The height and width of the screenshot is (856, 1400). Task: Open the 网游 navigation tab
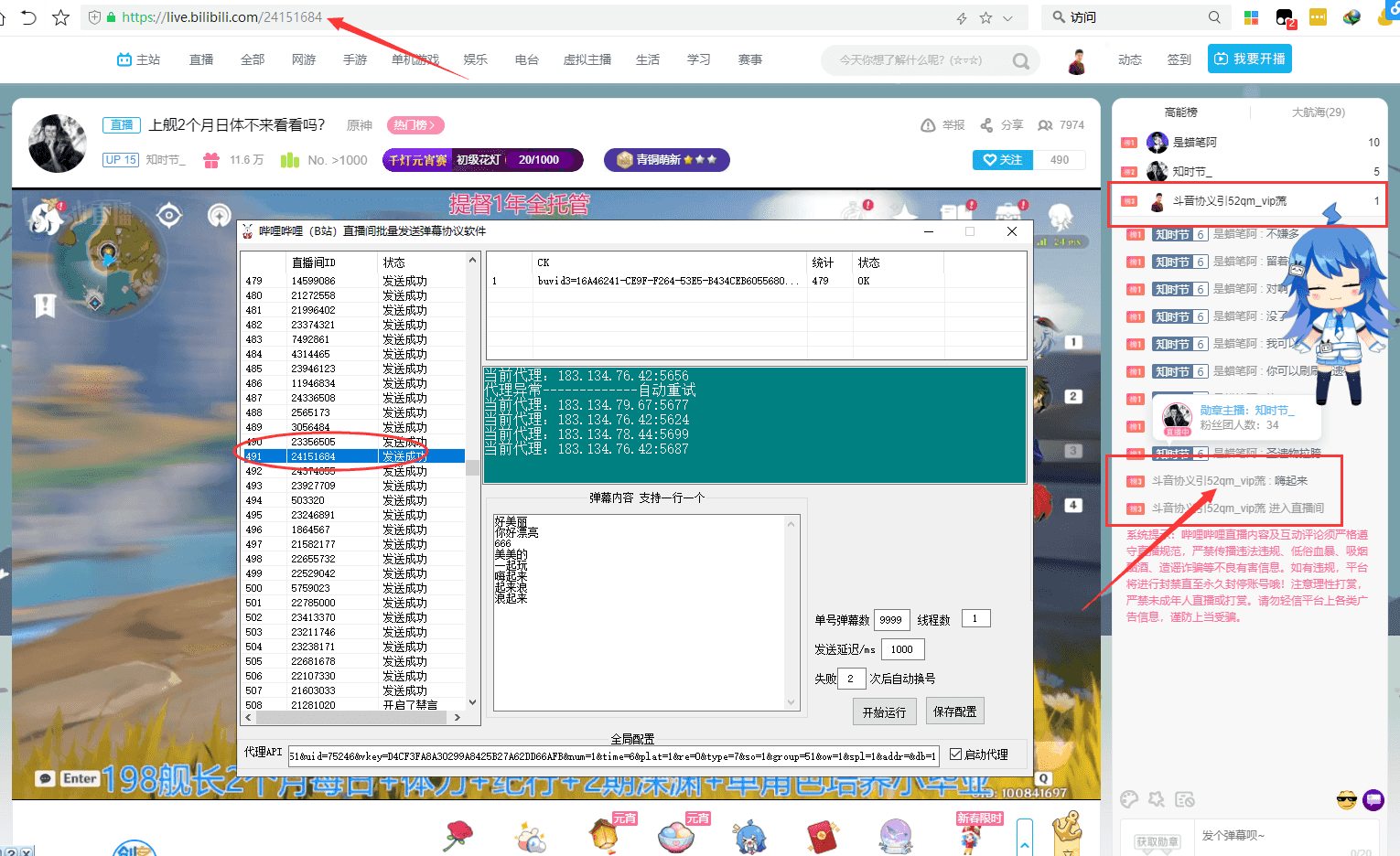tap(304, 59)
